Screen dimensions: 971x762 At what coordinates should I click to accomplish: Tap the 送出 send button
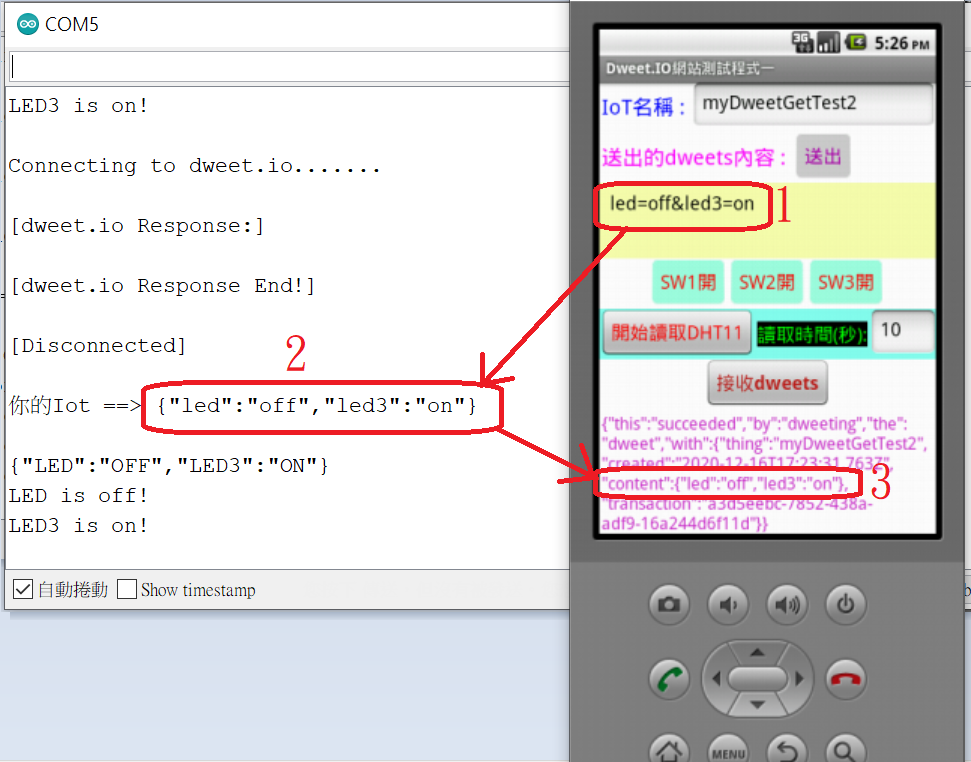coord(823,157)
